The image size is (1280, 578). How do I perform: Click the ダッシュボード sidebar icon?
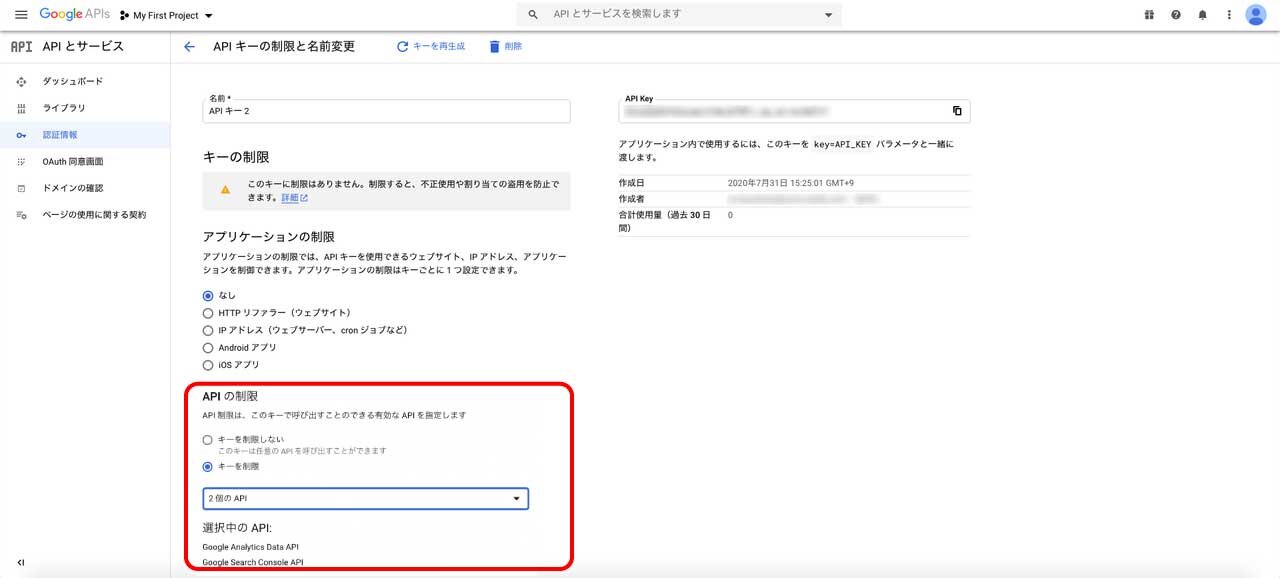21,81
